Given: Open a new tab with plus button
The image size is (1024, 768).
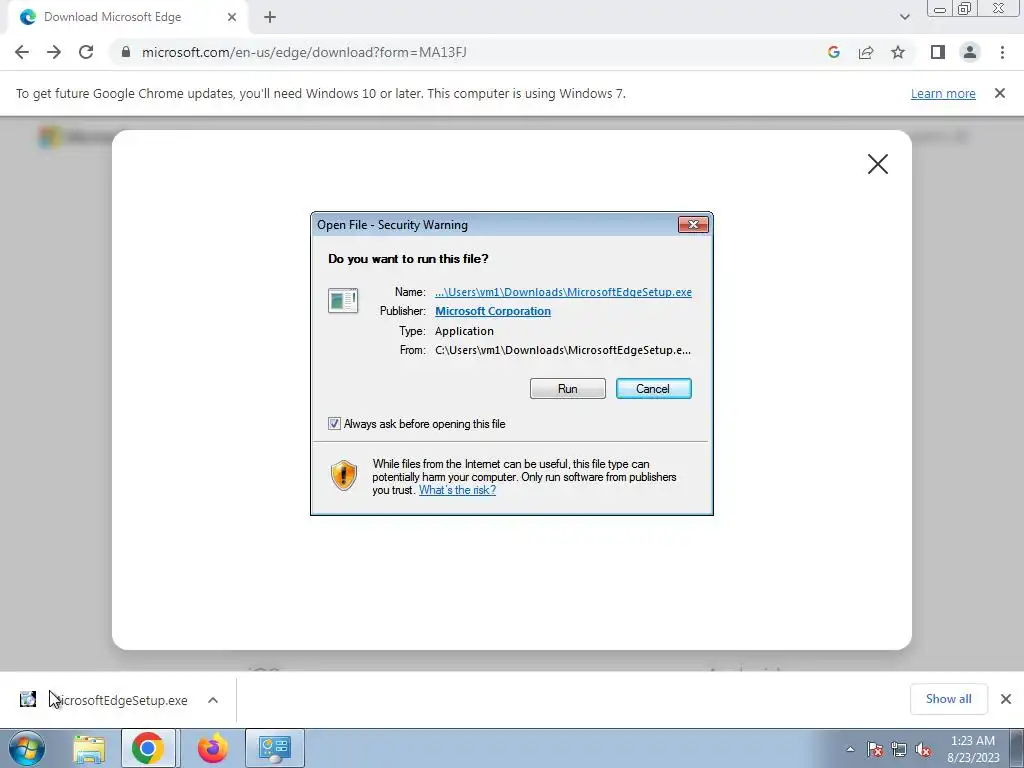Looking at the screenshot, I should (x=270, y=17).
